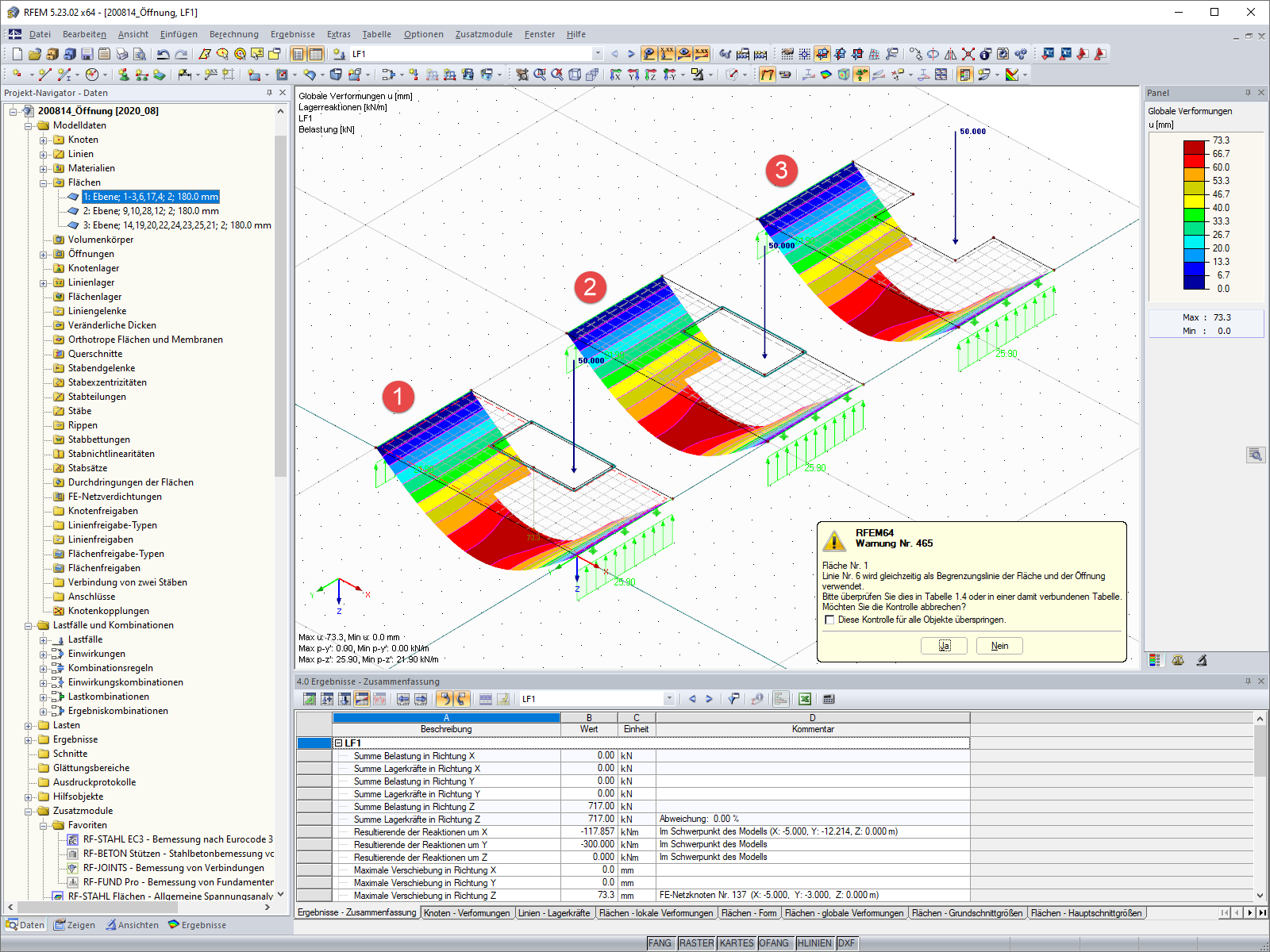The height and width of the screenshot is (952, 1270).
Task: Click the Ja button in warning dialog
Action: (944, 646)
